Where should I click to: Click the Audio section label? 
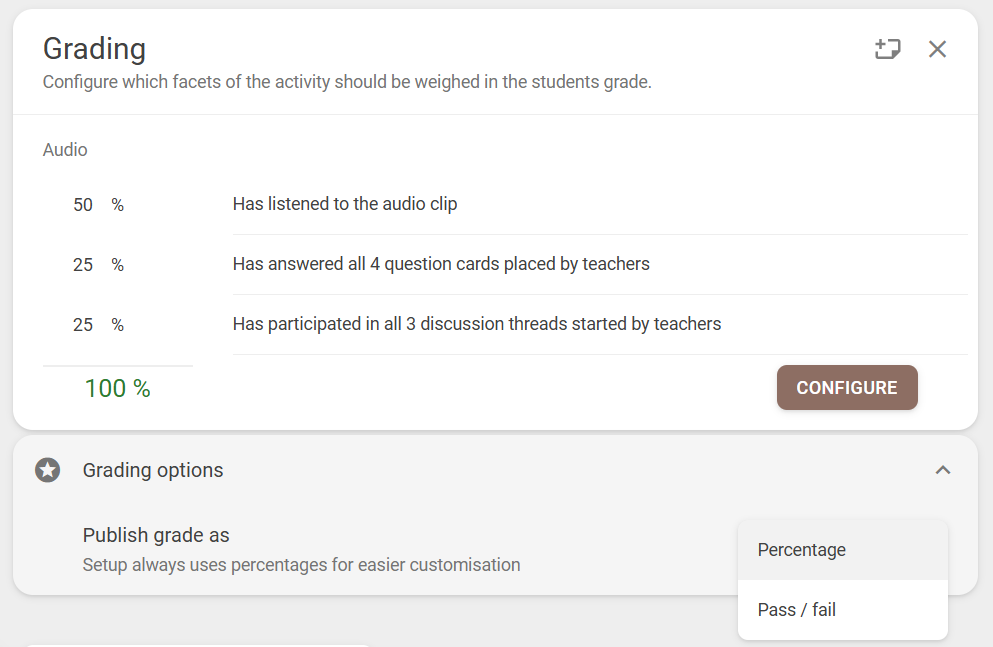pos(65,150)
